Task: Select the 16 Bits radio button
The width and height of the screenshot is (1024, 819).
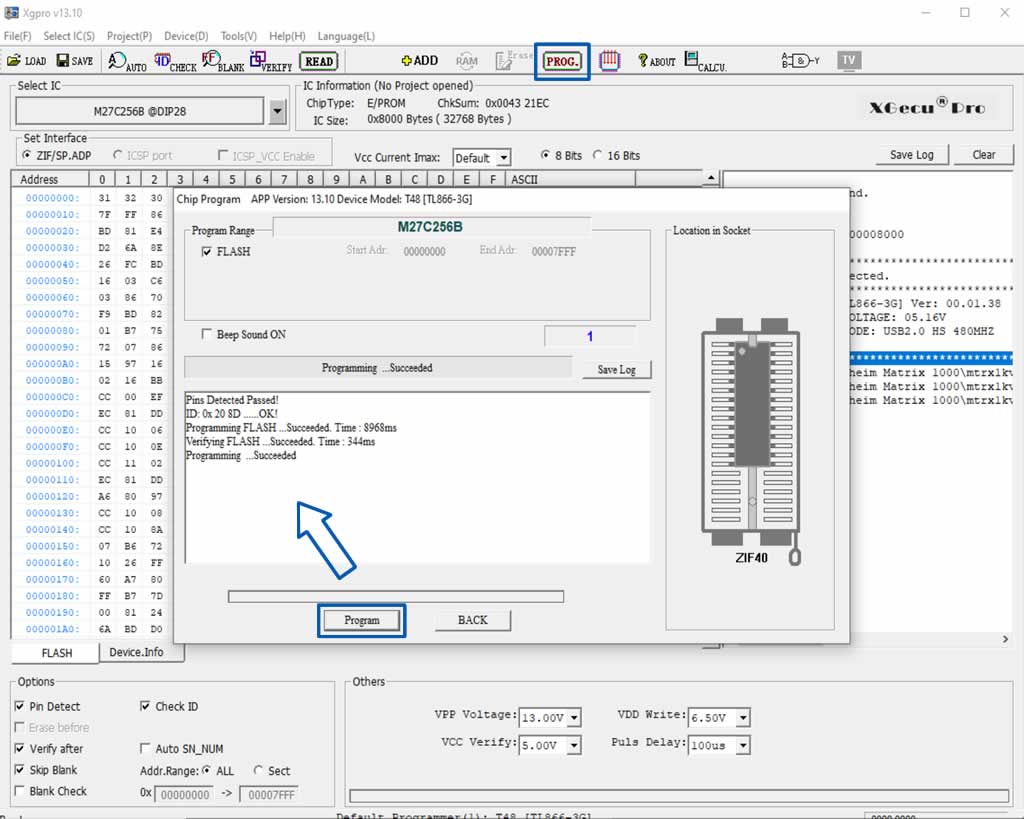Action: (x=598, y=155)
